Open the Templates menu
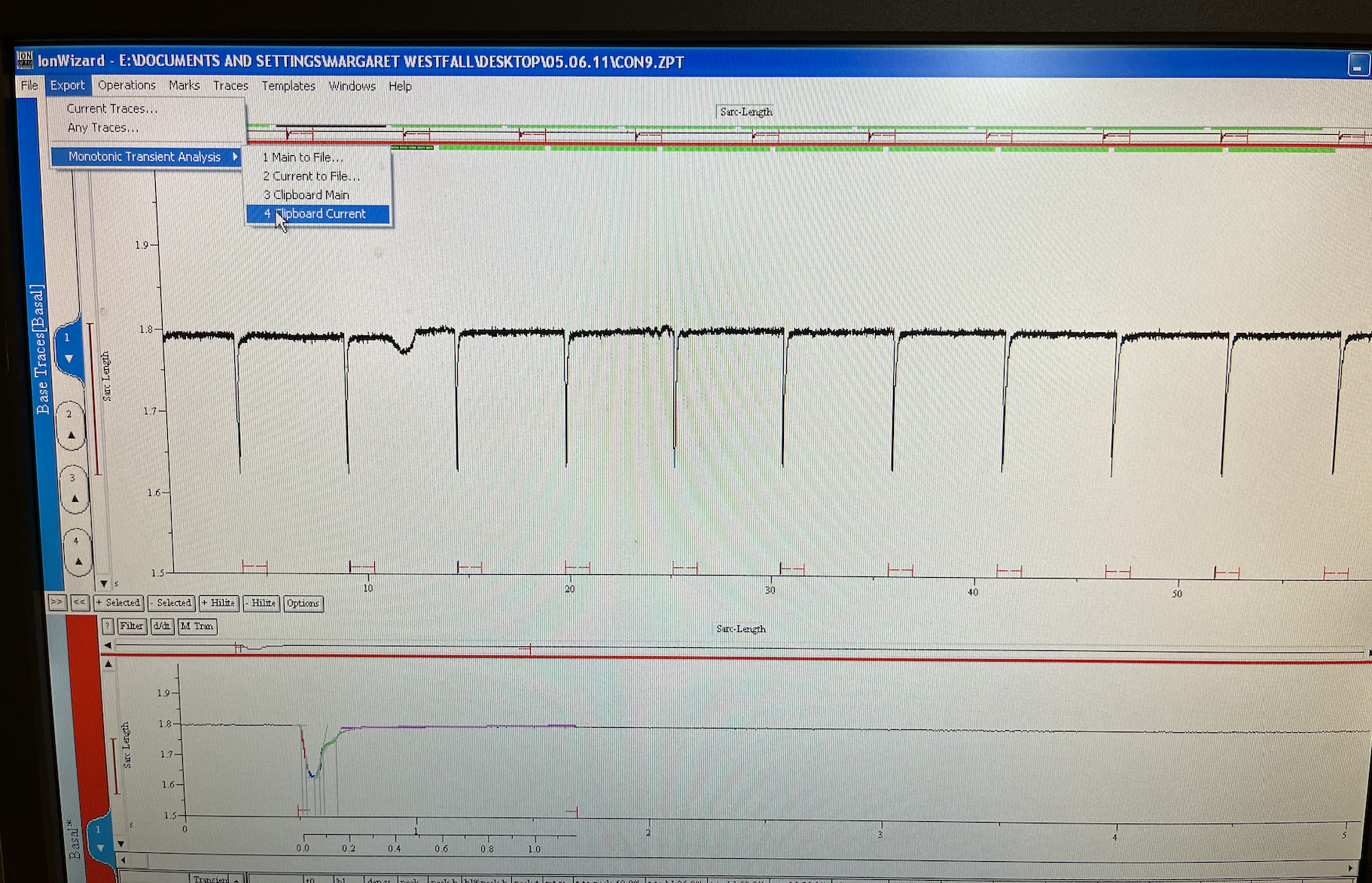 [288, 86]
